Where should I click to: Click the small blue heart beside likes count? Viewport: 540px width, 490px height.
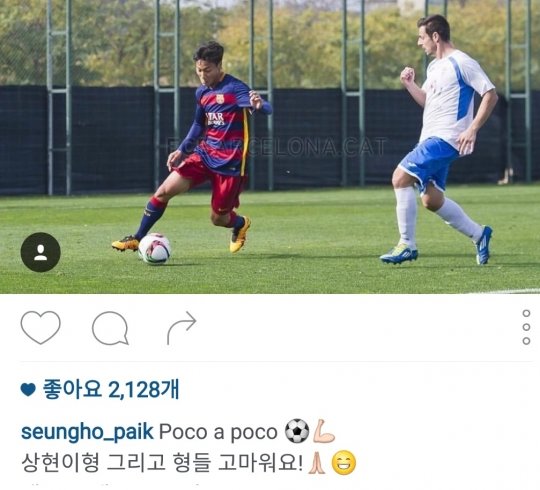28,390
